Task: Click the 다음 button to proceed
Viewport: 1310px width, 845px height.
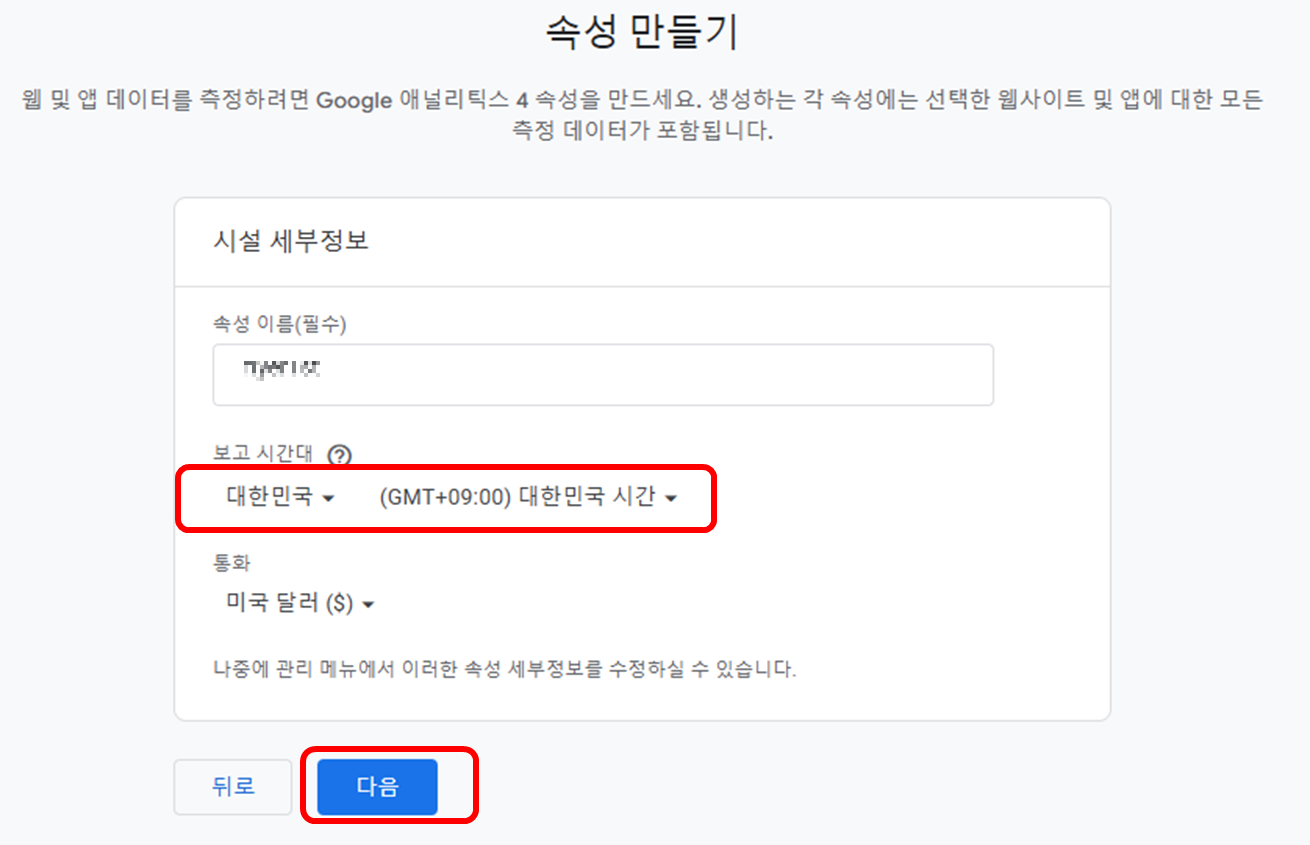Action: (378, 787)
